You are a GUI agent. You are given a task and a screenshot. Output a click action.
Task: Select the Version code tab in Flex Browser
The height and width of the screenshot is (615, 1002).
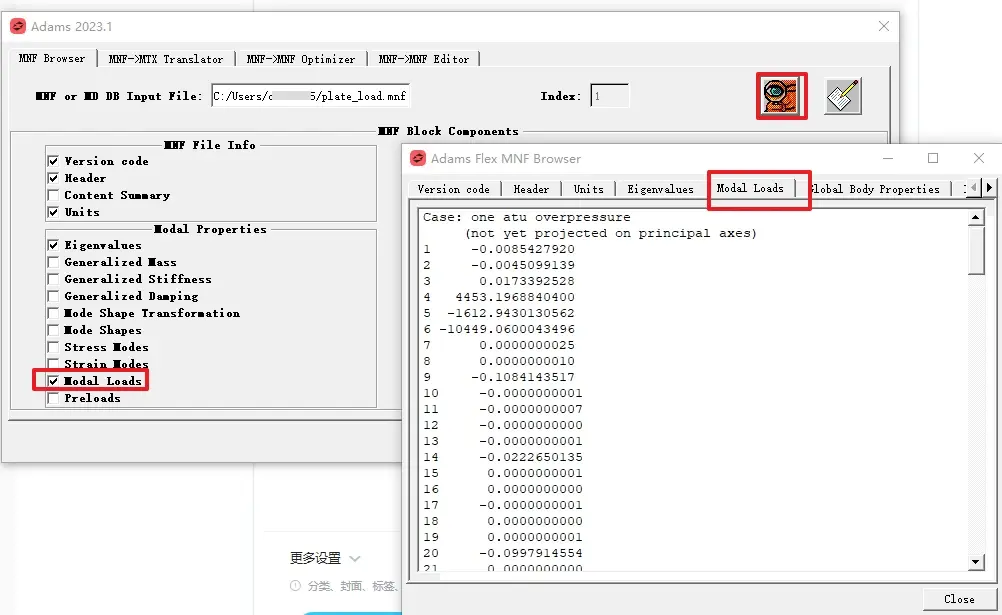pyautogui.click(x=454, y=189)
